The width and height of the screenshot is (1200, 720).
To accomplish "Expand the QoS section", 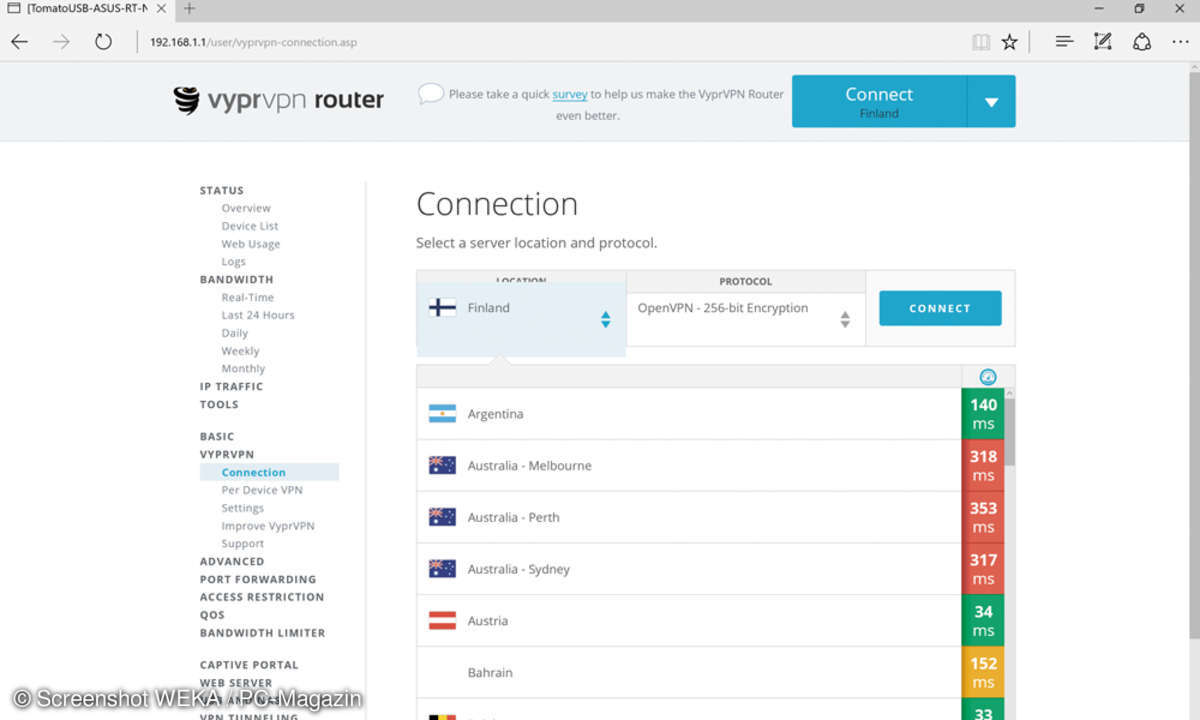I will [x=212, y=616].
